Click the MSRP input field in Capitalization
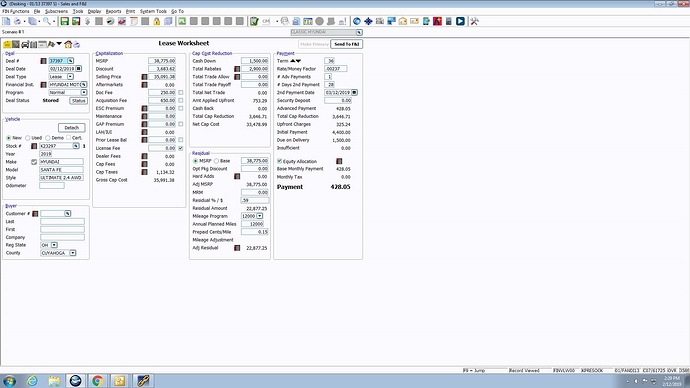Viewport: 690px width, 388px height. 162,61
